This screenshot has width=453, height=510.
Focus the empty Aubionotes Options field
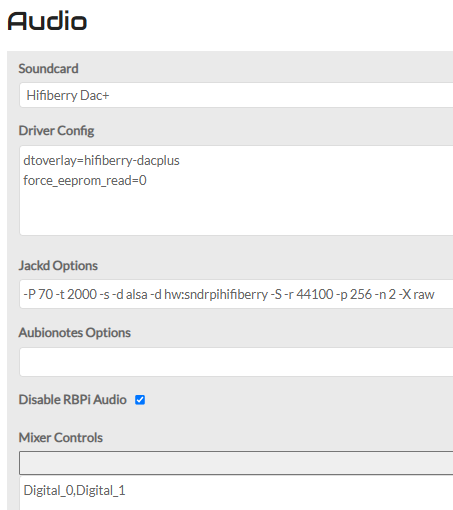coord(236,362)
